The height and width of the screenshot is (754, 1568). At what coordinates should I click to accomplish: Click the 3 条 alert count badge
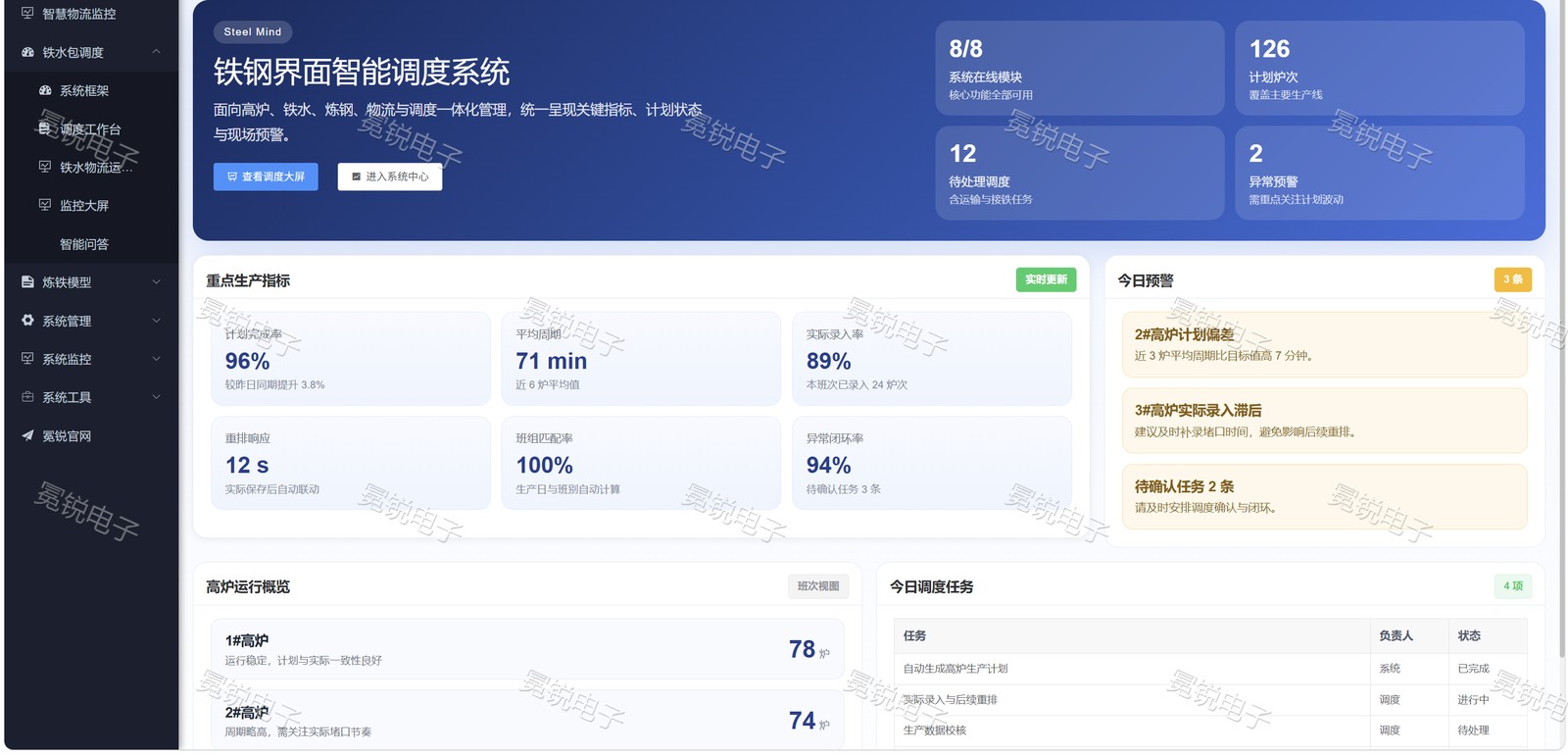(1513, 279)
